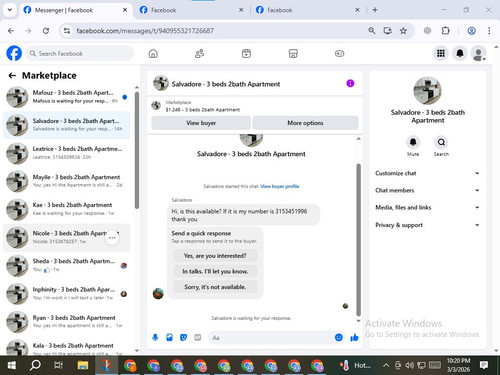Expand Customize chat section

(427, 173)
